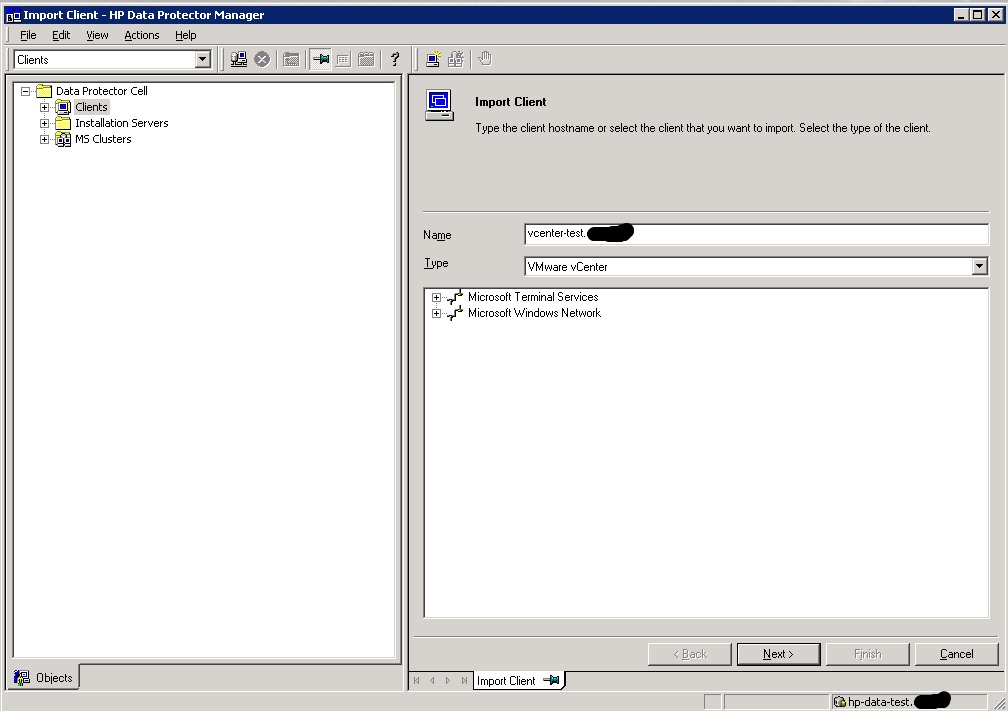Click the disabled Back button
This screenshot has width=1008, height=711.
pyautogui.click(x=689, y=654)
